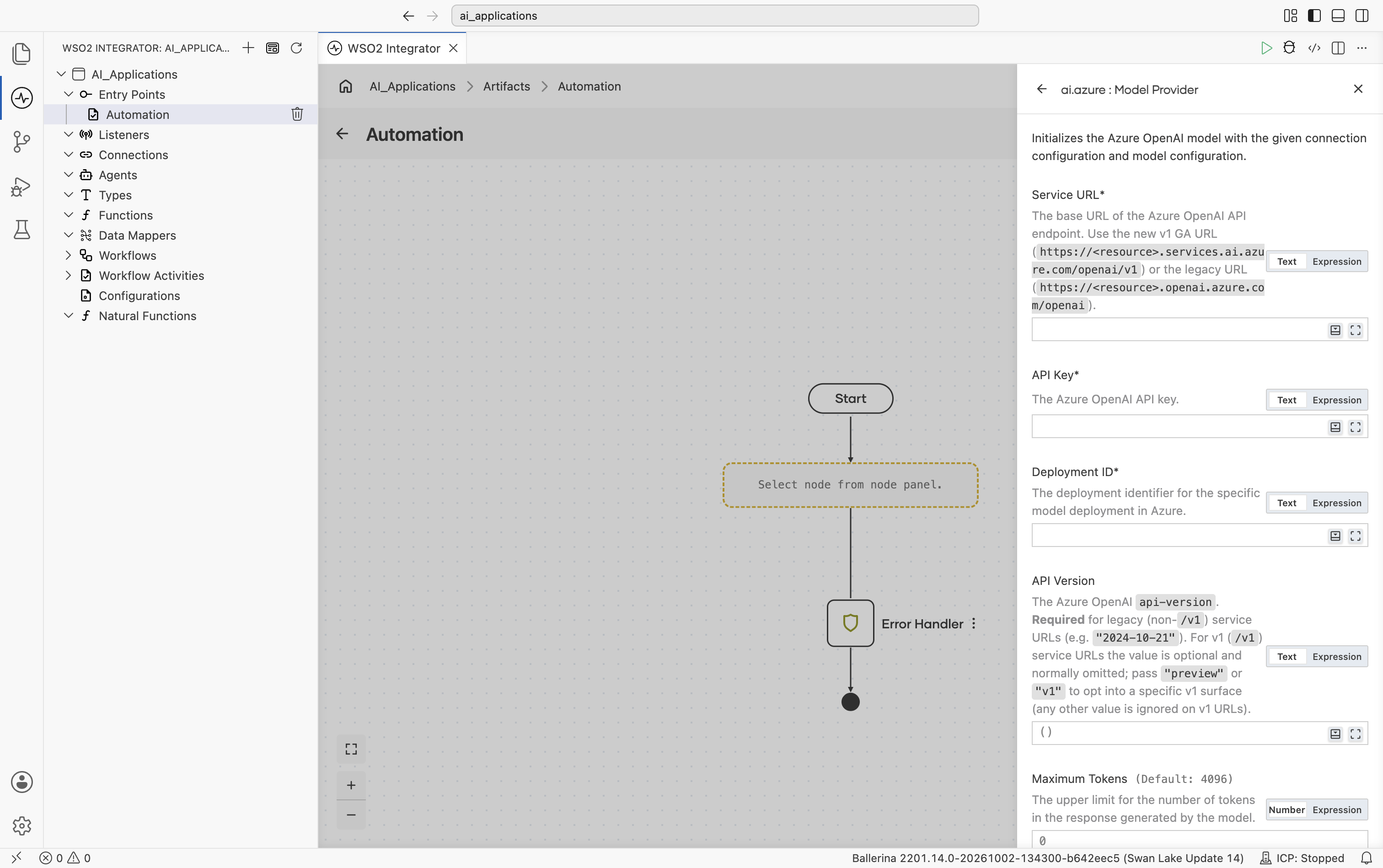Image resolution: width=1383 pixels, height=868 pixels.
Task: Open Artifacts in the breadcrumb
Action: click(x=506, y=86)
